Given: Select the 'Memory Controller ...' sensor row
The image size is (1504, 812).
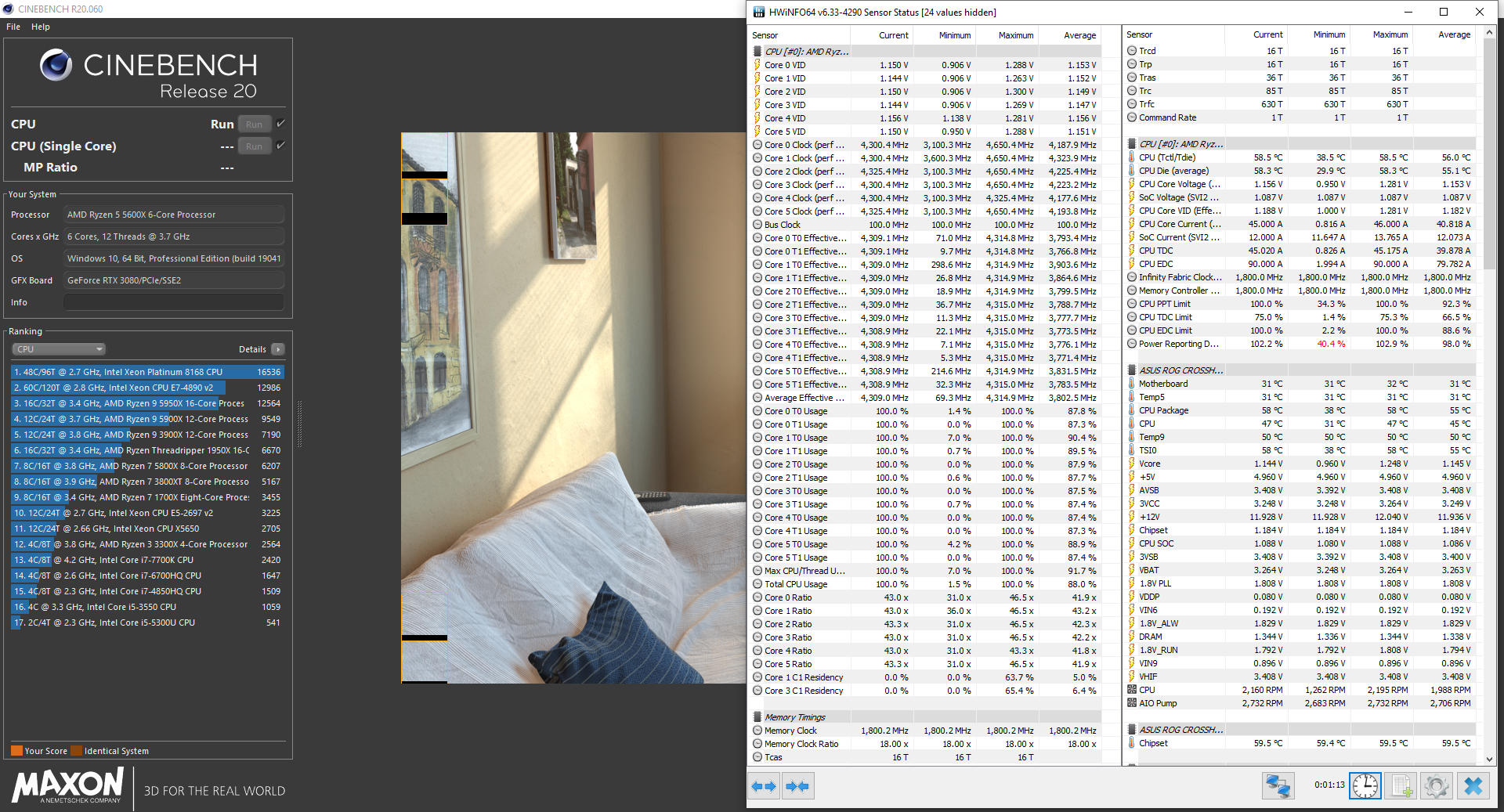Looking at the screenshot, I should (1301, 291).
